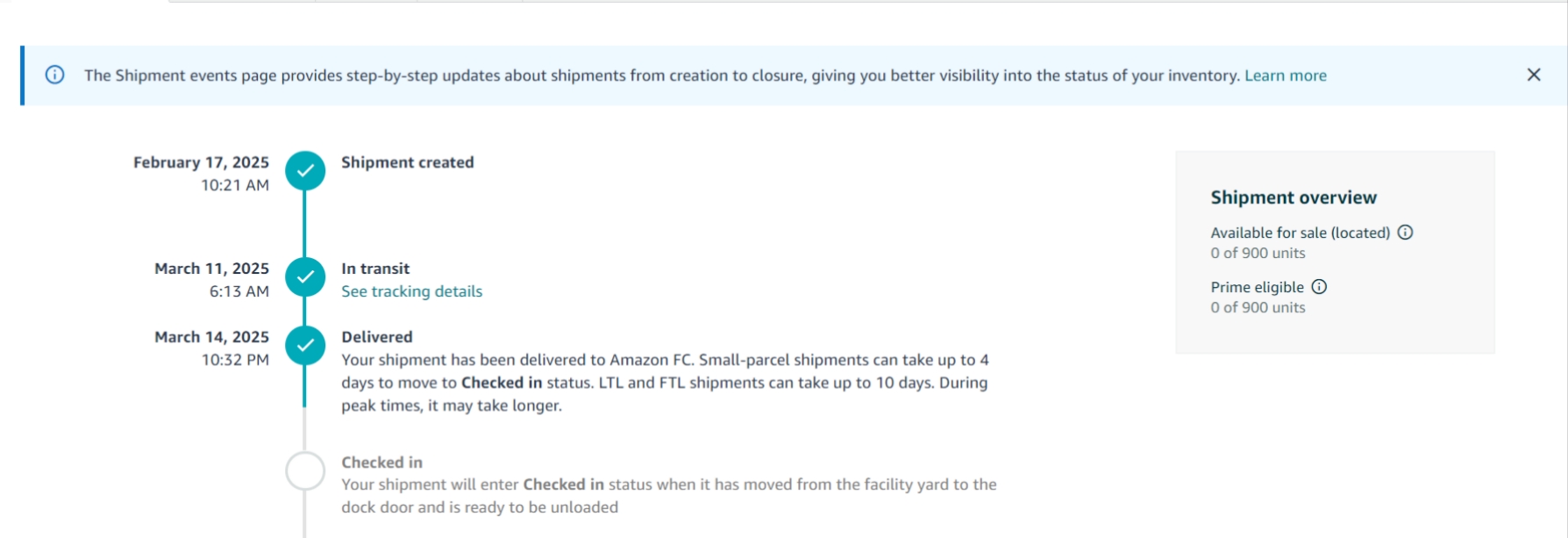This screenshot has width=1568, height=538.
Task: Click the In transit event title
Action: coord(375,269)
